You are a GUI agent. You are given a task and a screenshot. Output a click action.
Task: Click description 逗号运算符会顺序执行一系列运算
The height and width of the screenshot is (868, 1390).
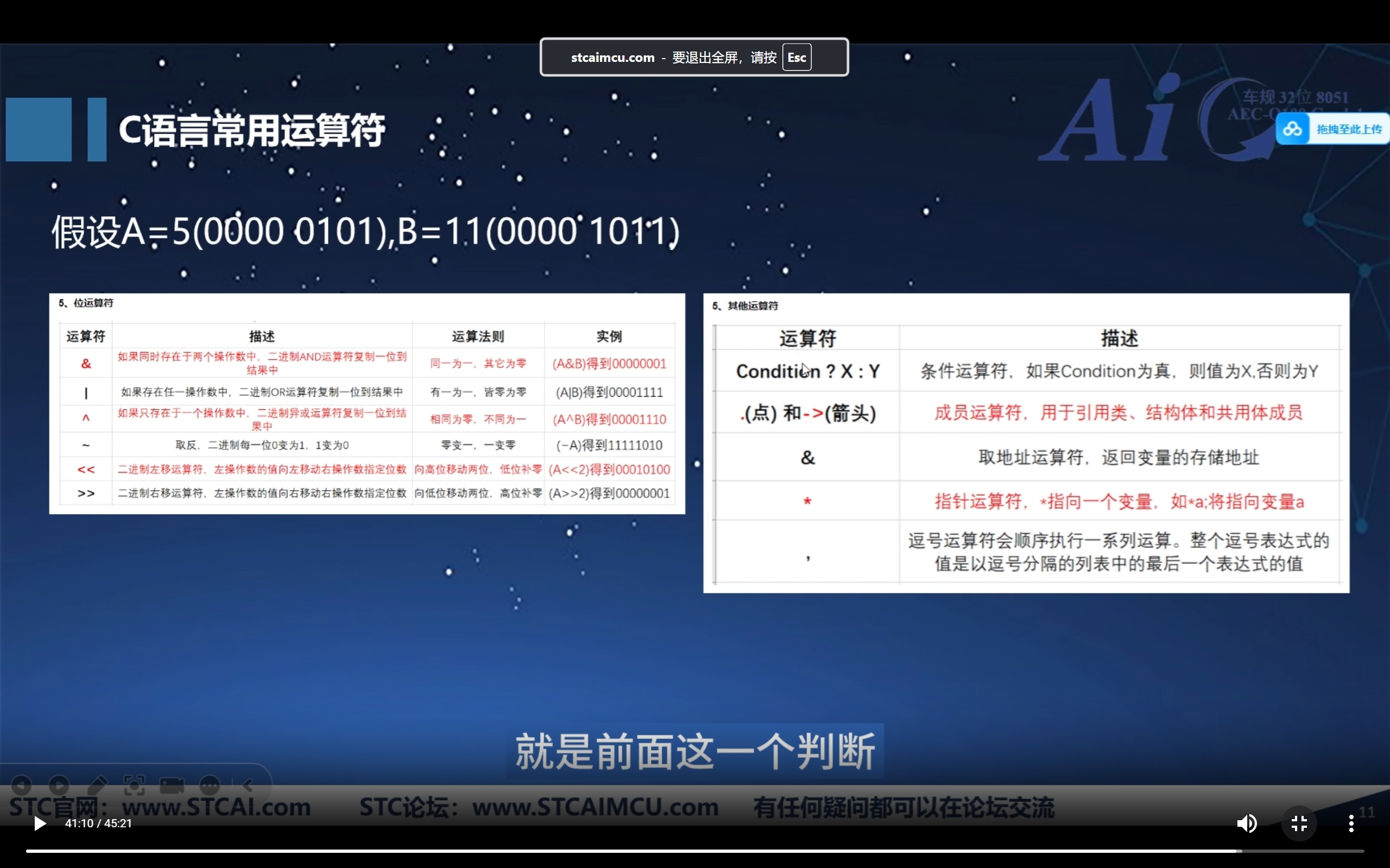[1119, 552]
